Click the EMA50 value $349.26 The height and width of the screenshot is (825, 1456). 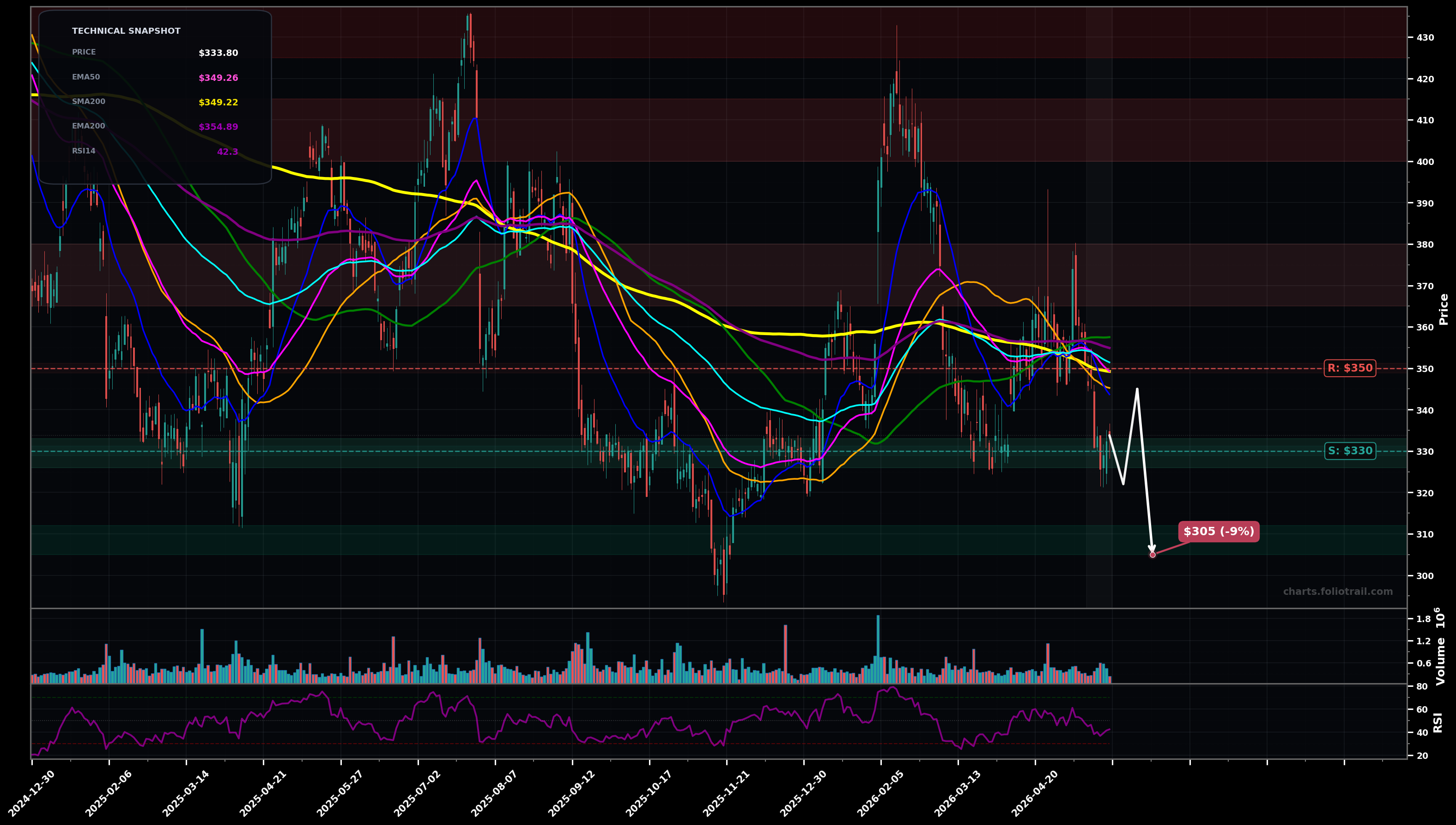pyautogui.click(x=218, y=78)
